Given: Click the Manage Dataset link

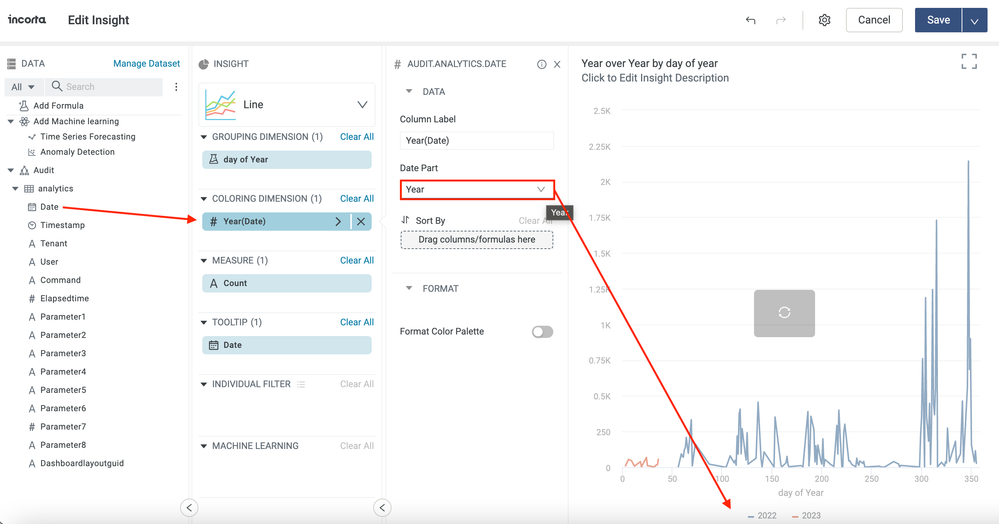Looking at the screenshot, I should click(146, 64).
